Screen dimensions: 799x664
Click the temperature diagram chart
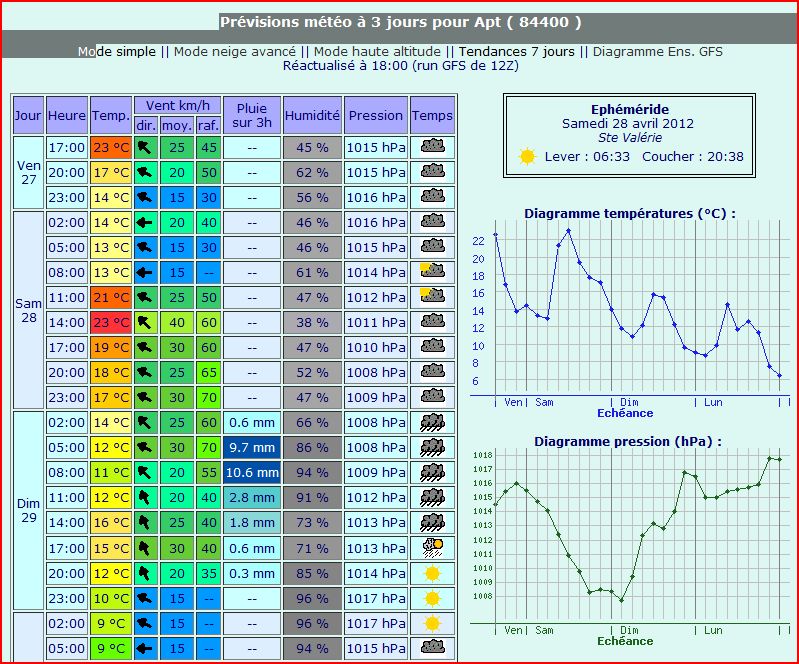630,311
